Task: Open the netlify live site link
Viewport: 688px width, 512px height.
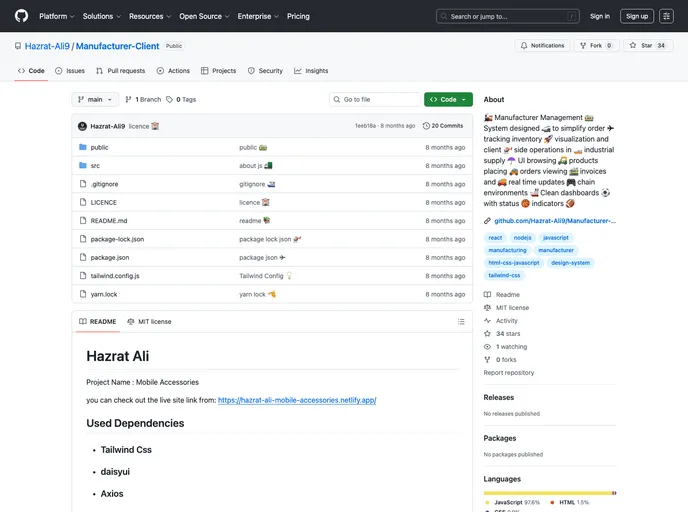Action: coord(297,400)
